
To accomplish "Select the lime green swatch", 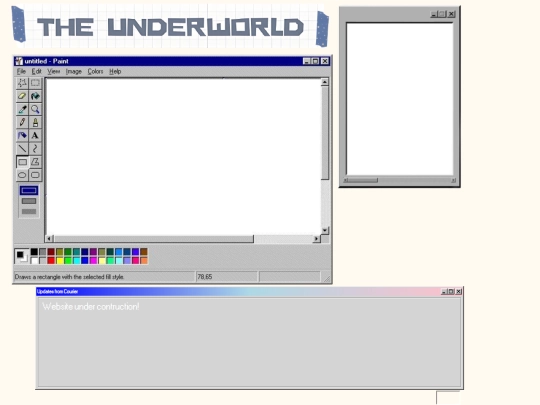I will pyautogui.click(x=68, y=261).
